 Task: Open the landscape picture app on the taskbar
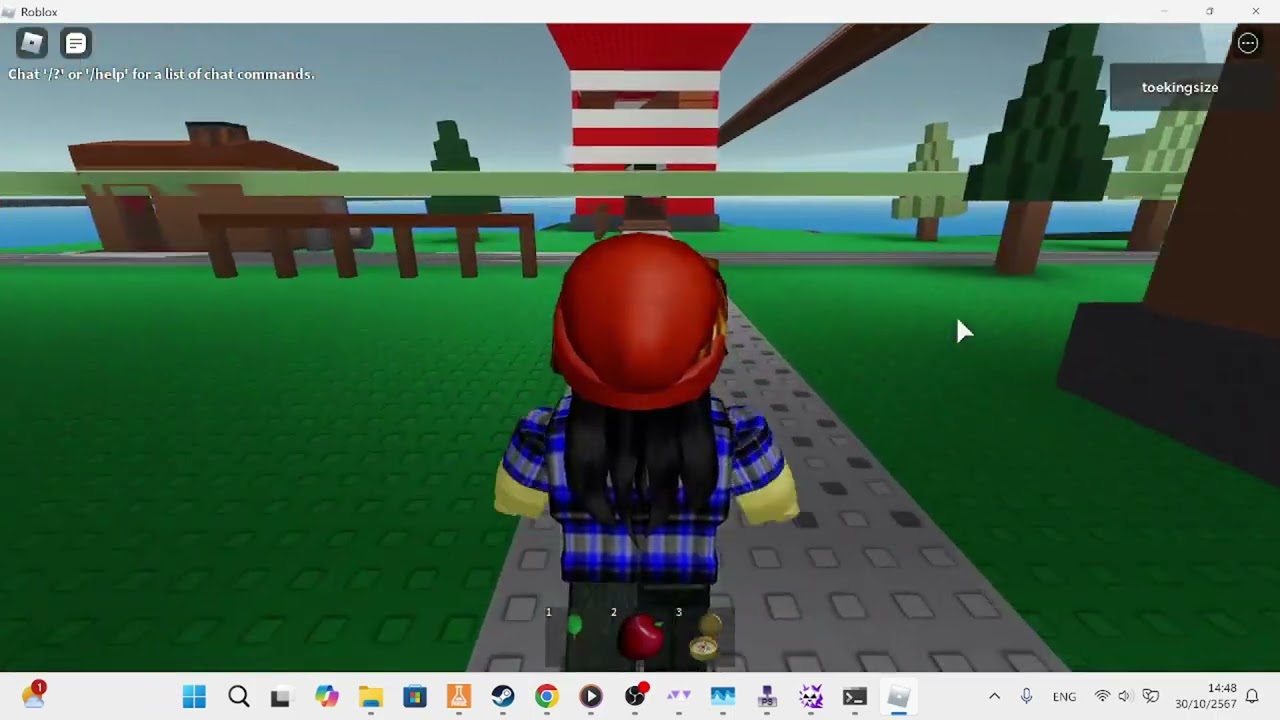tap(722, 697)
